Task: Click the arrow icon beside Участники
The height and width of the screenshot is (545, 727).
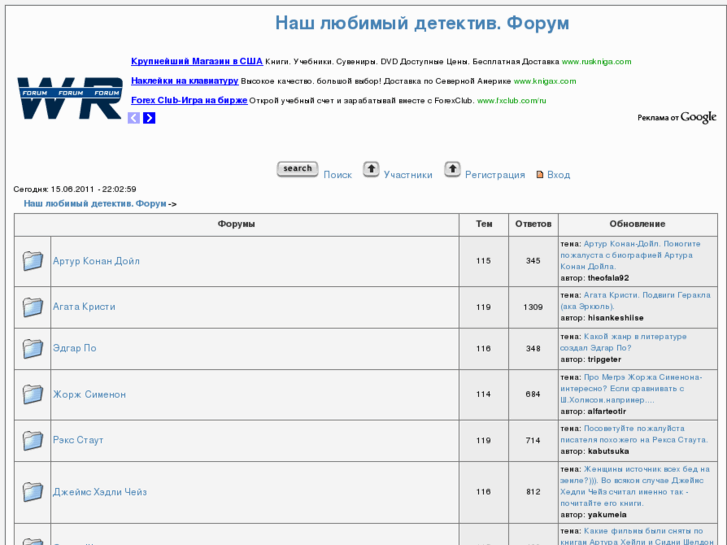Action: (x=371, y=170)
